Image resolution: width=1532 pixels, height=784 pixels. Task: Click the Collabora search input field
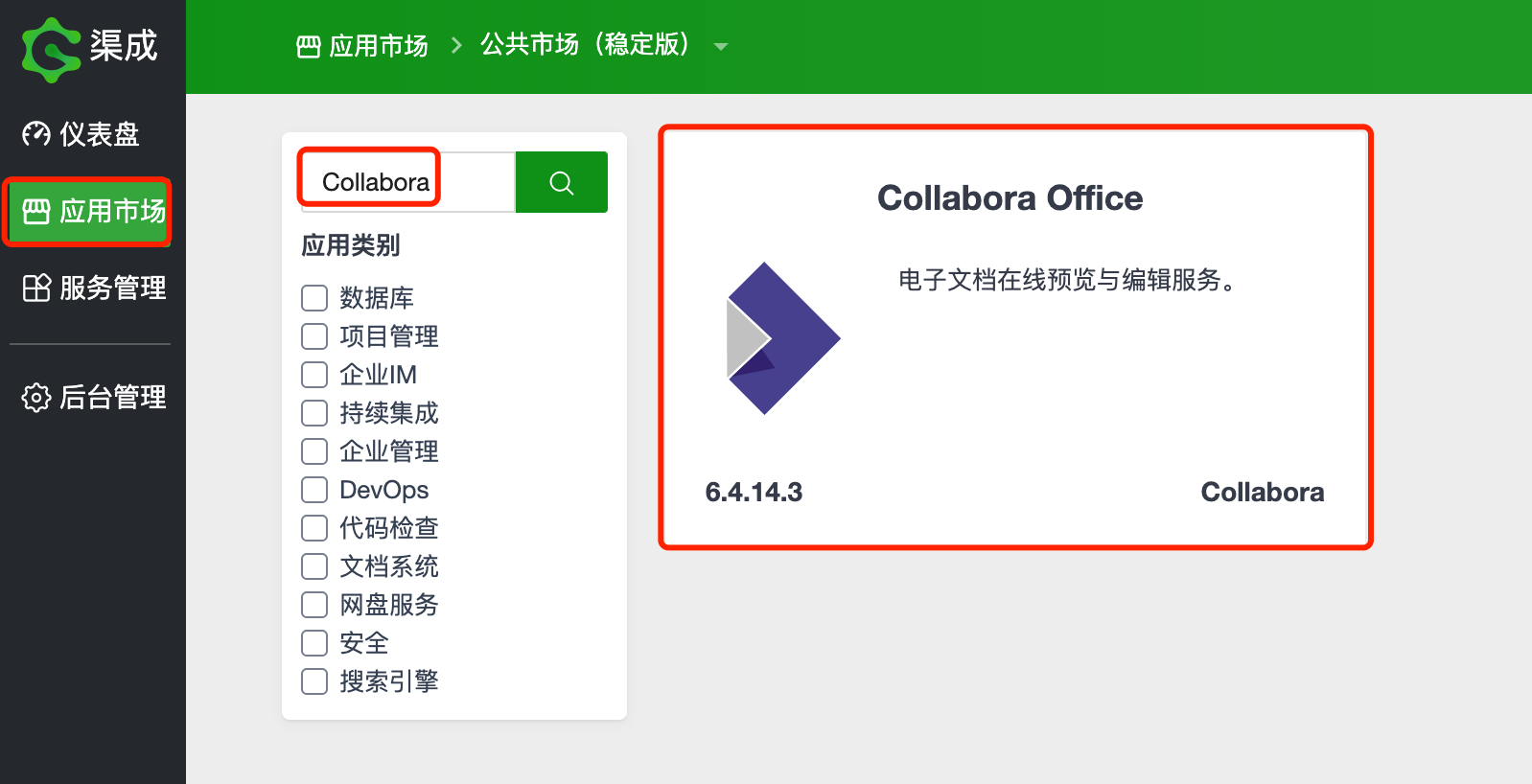click(x=407, y=182)
